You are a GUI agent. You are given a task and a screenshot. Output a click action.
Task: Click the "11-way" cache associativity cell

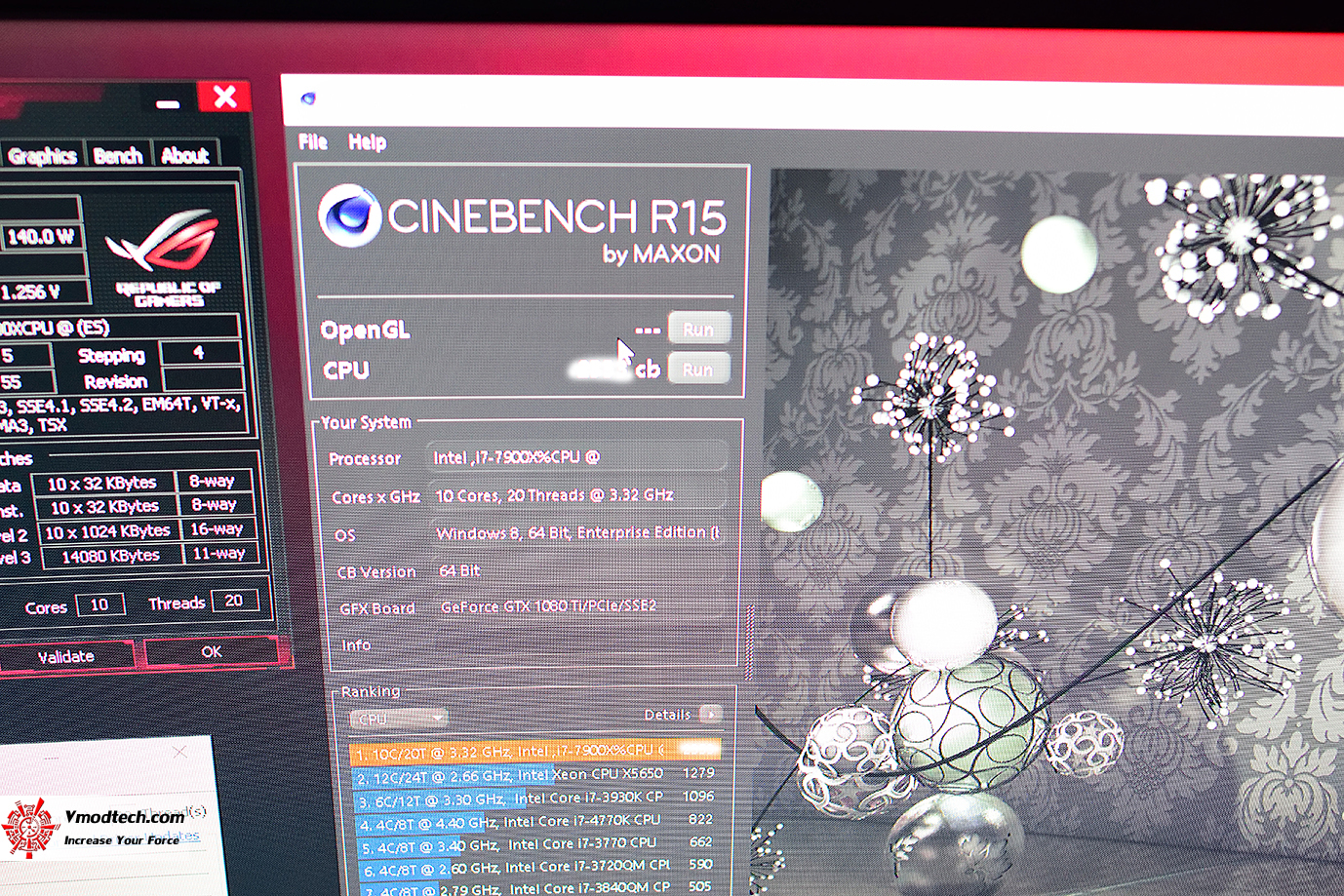218,553
